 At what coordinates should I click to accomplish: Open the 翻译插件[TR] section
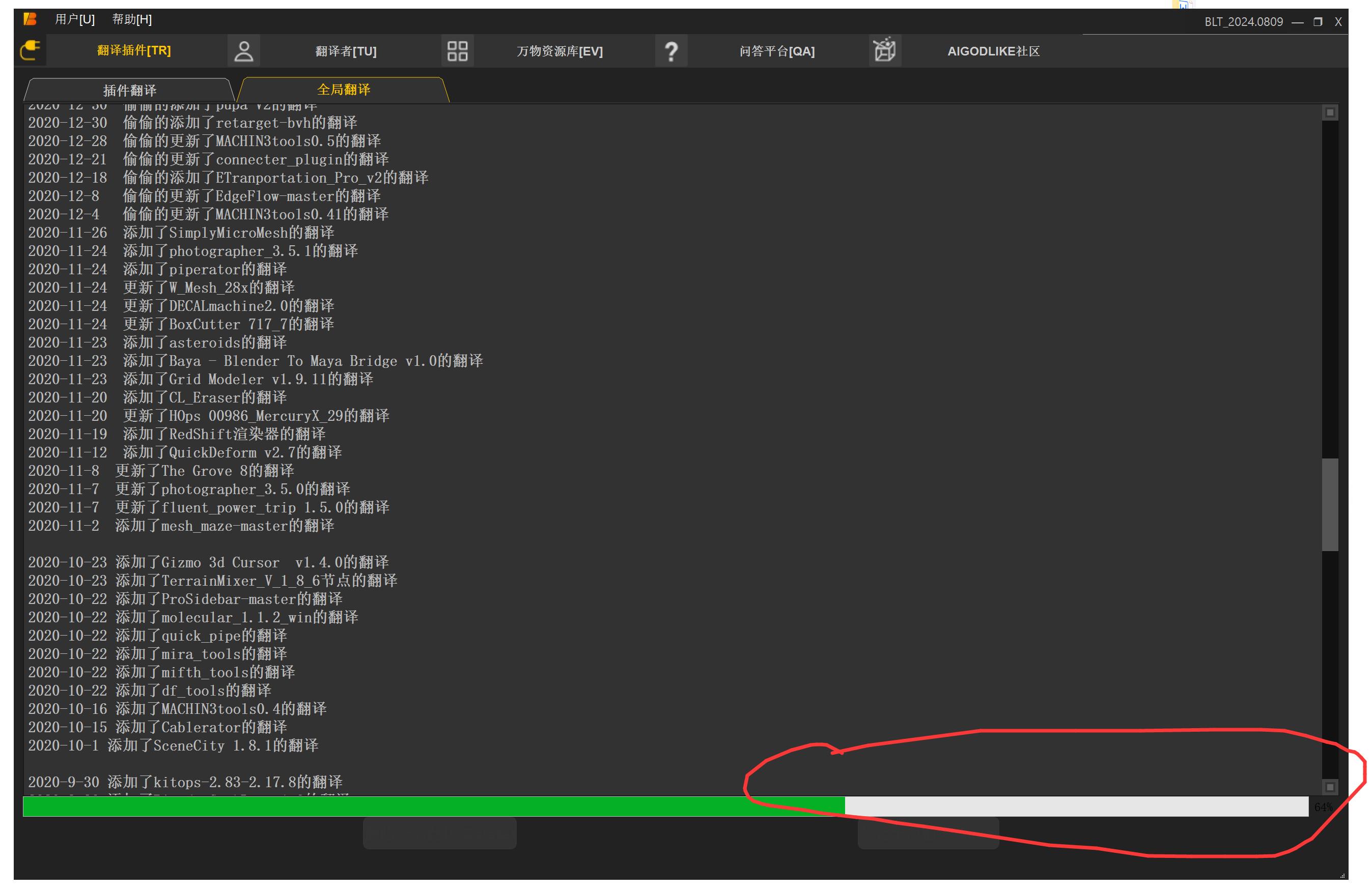tap(134, 51)
